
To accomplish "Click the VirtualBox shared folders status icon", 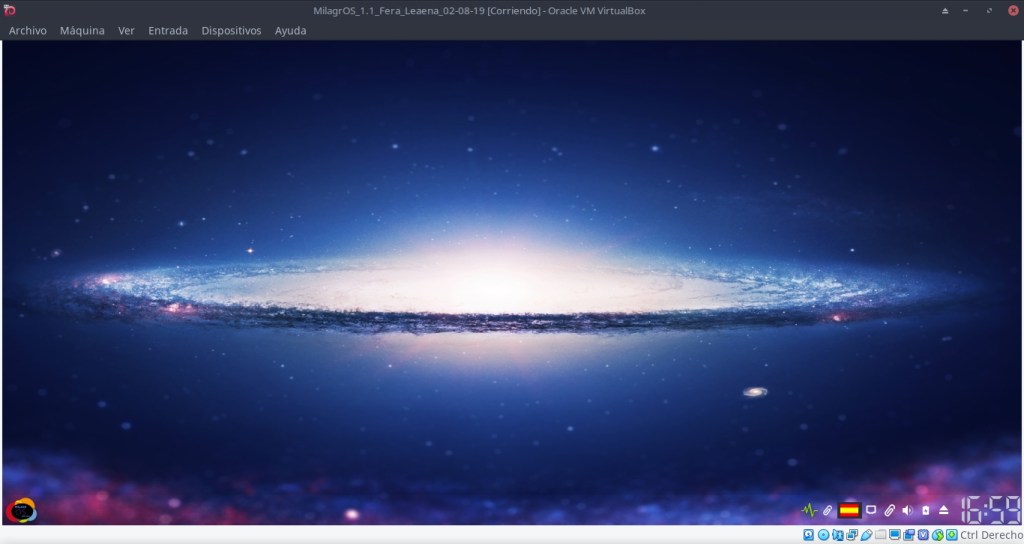I will coord(880,535).
